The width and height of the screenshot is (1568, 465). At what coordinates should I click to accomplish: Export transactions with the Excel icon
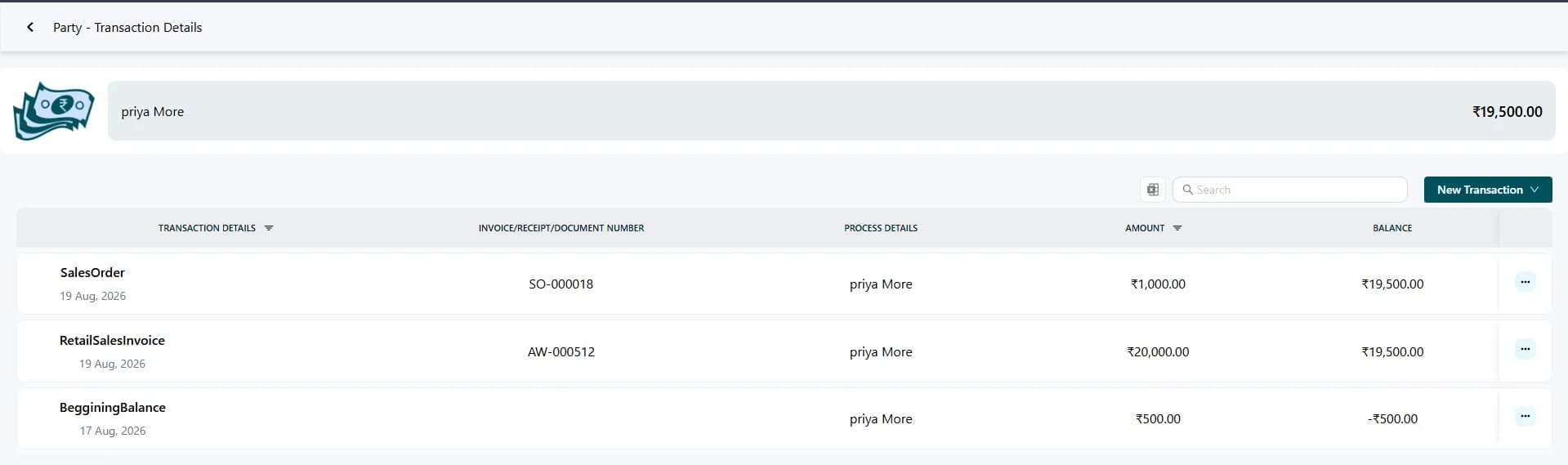[x=1152, y=190]
